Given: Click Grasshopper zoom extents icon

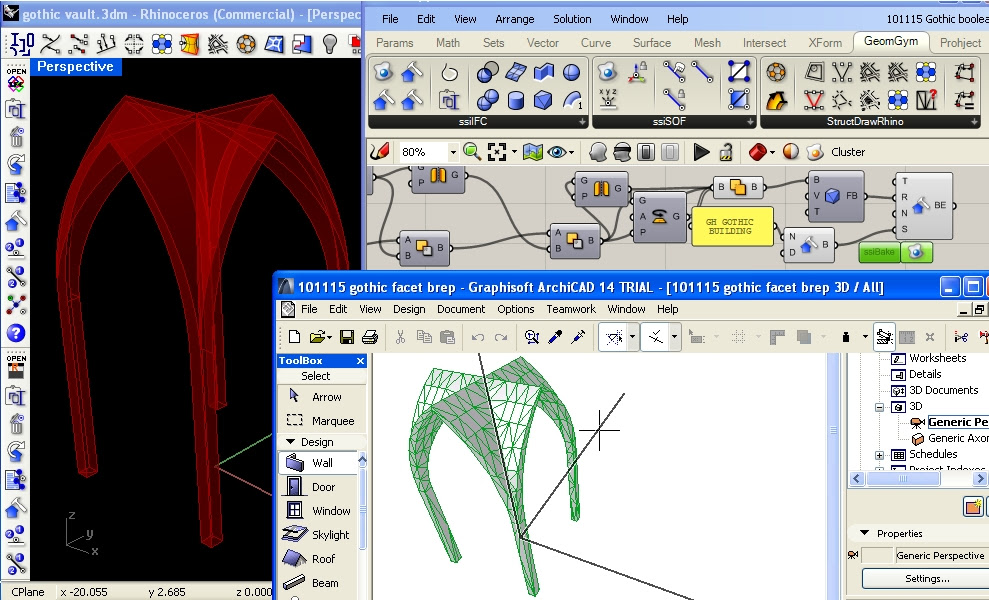Looking at the screenshot, I should (497, 151).
